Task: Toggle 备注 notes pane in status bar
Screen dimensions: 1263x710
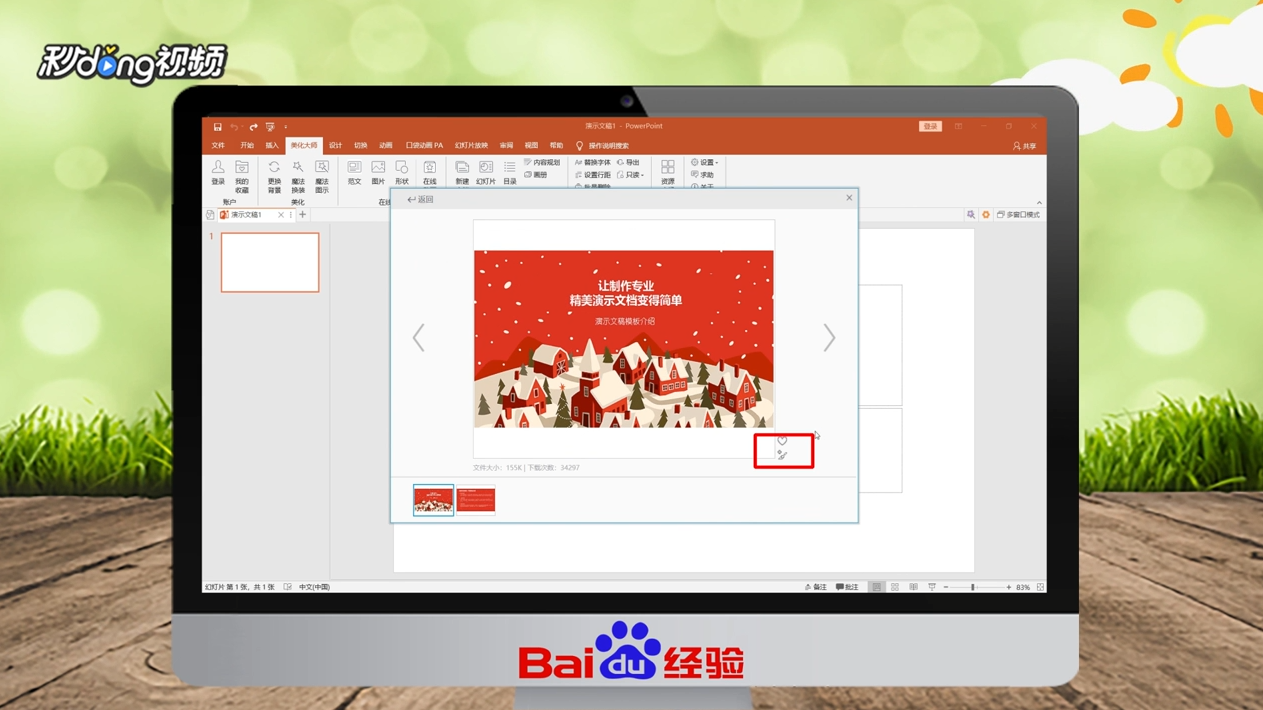Action: (x=816, y=587)
